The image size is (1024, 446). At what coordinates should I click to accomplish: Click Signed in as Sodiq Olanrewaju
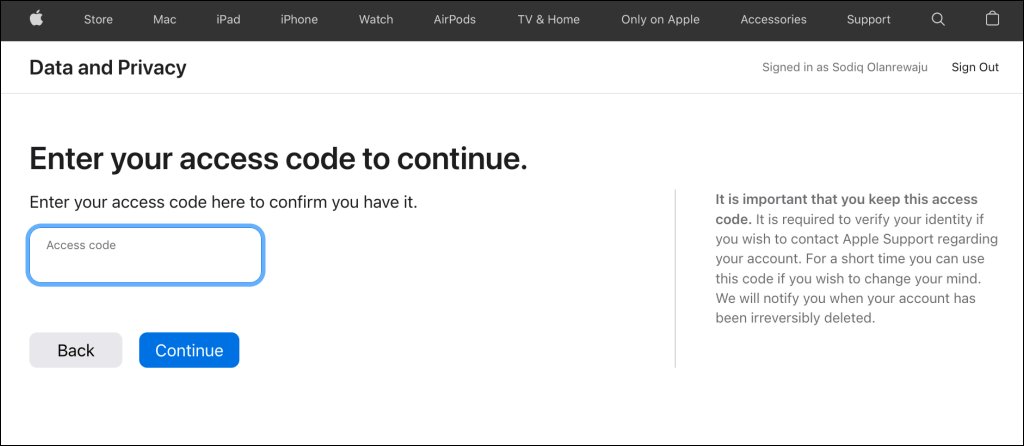coord(844,67)
